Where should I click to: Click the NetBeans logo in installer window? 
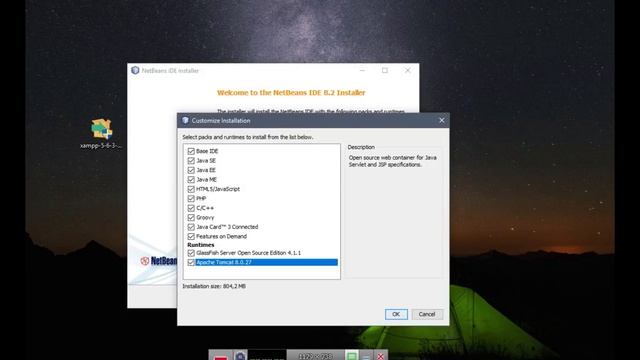tap(159, 261)
